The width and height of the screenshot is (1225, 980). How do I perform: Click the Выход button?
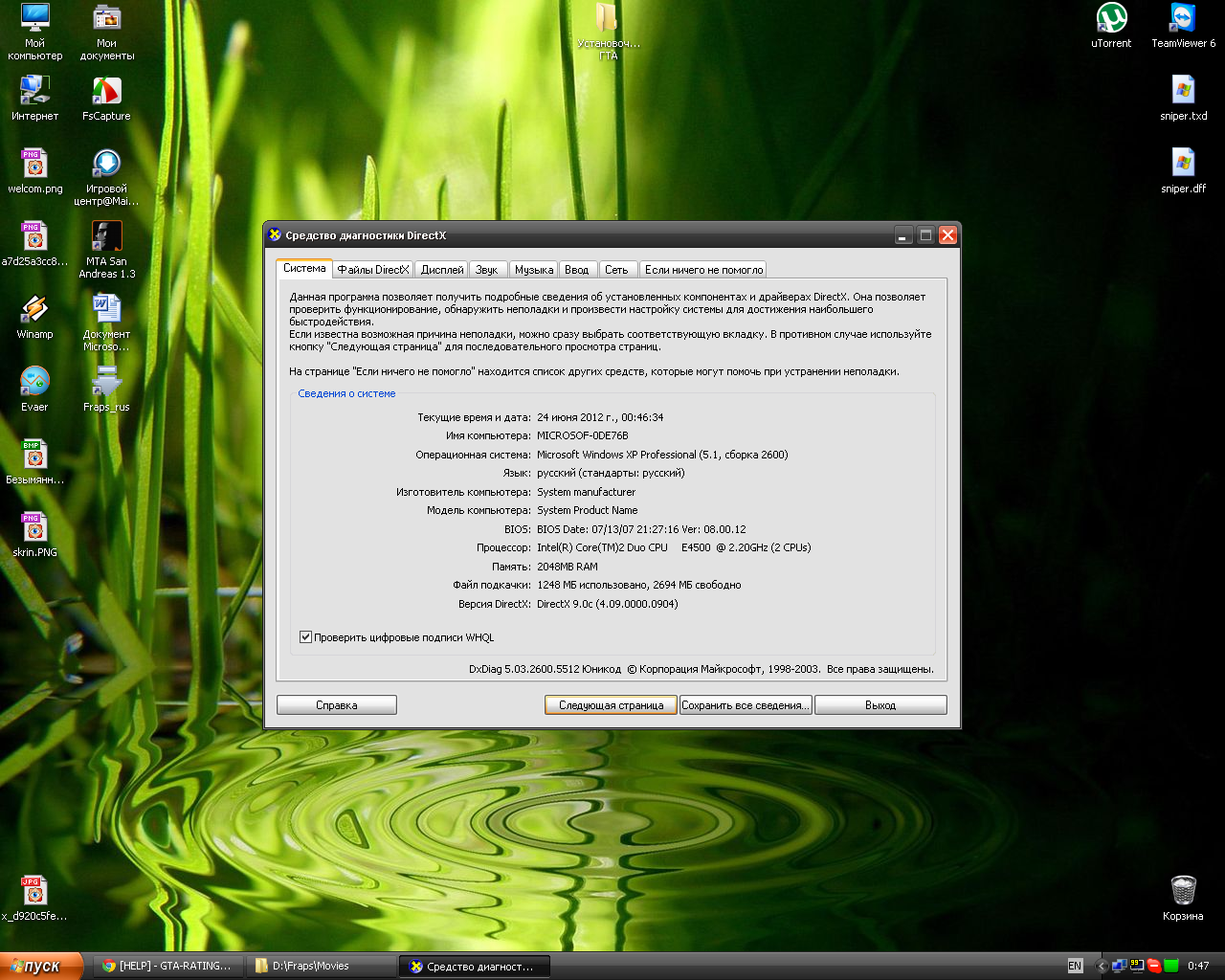(x=880, y=705)
